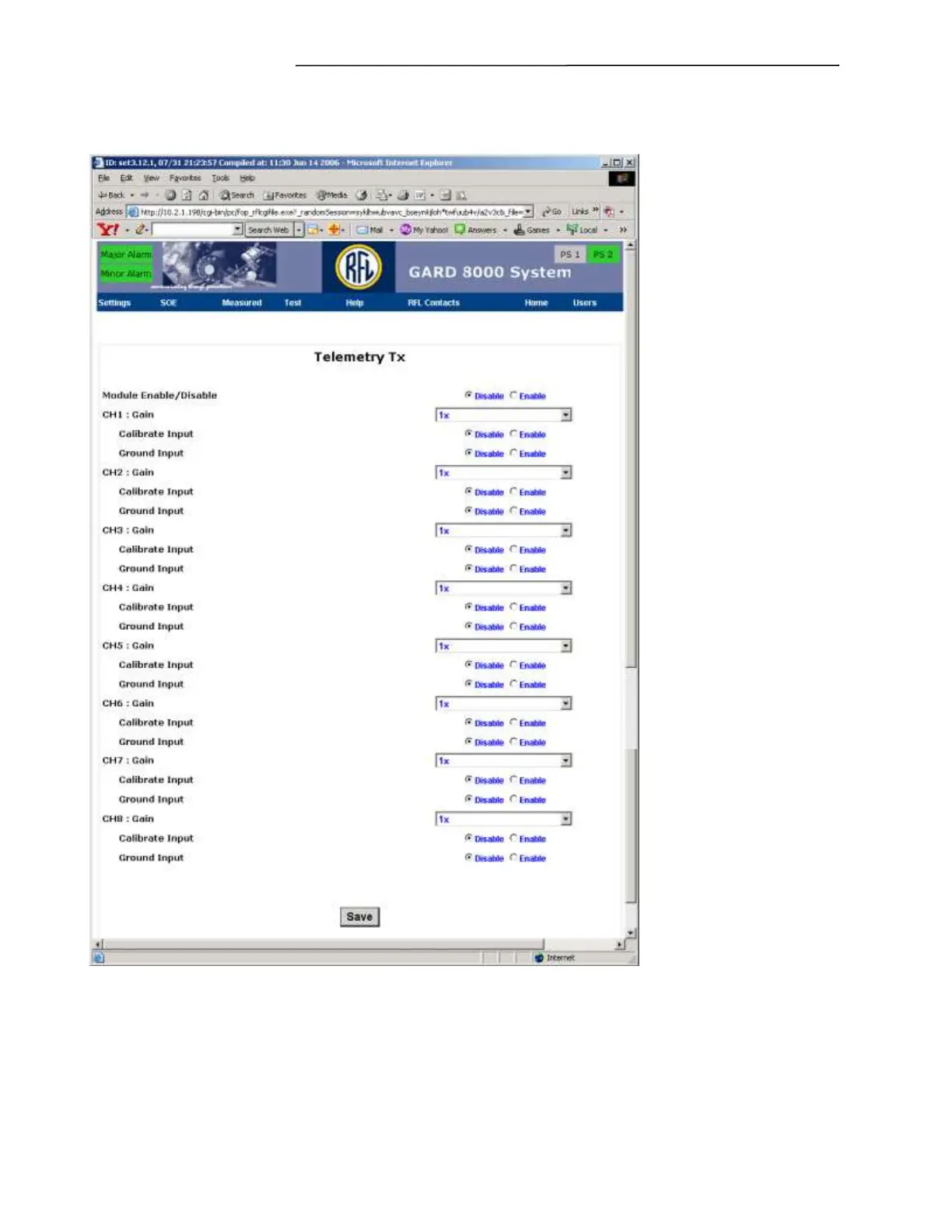
Task: Open the CH3 Gain dropdown
Action: click(503, 530)
